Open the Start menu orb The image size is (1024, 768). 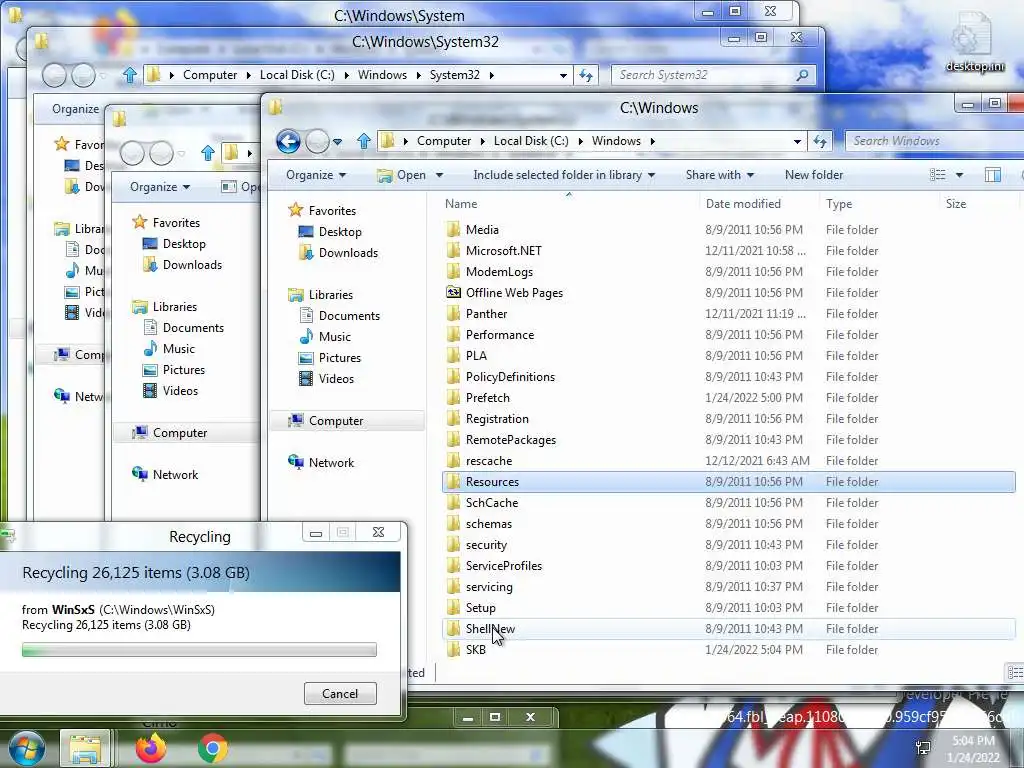[26, 748]
